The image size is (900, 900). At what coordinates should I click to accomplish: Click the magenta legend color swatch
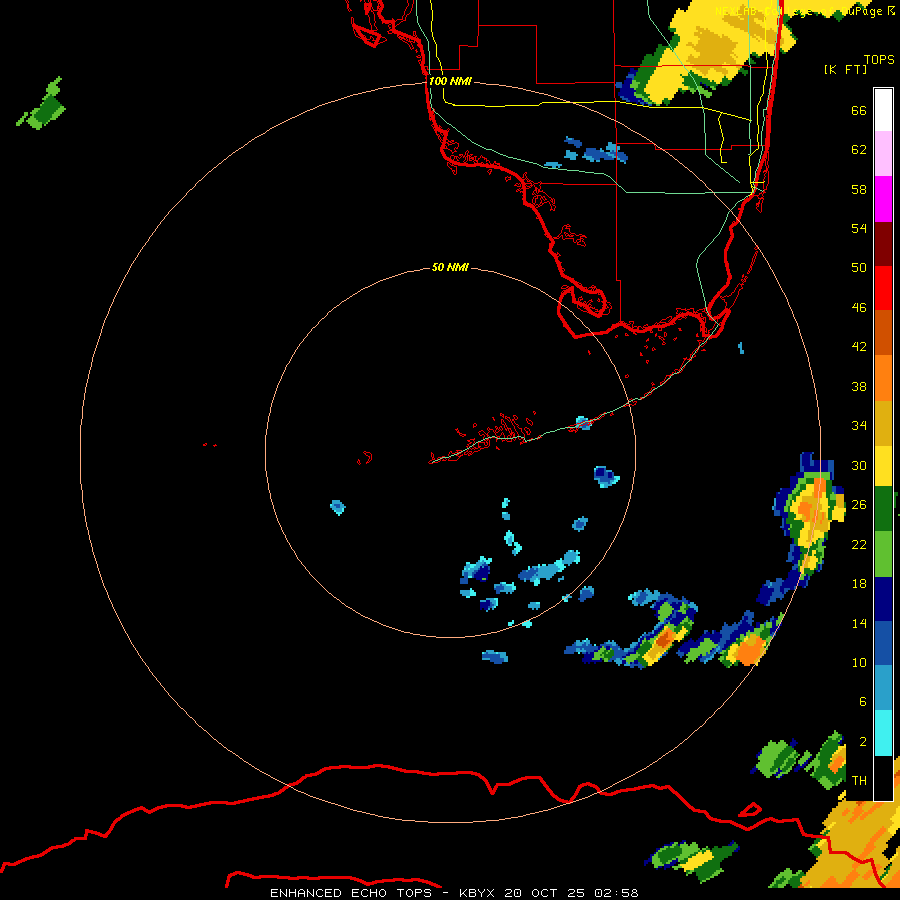(883, 199)
